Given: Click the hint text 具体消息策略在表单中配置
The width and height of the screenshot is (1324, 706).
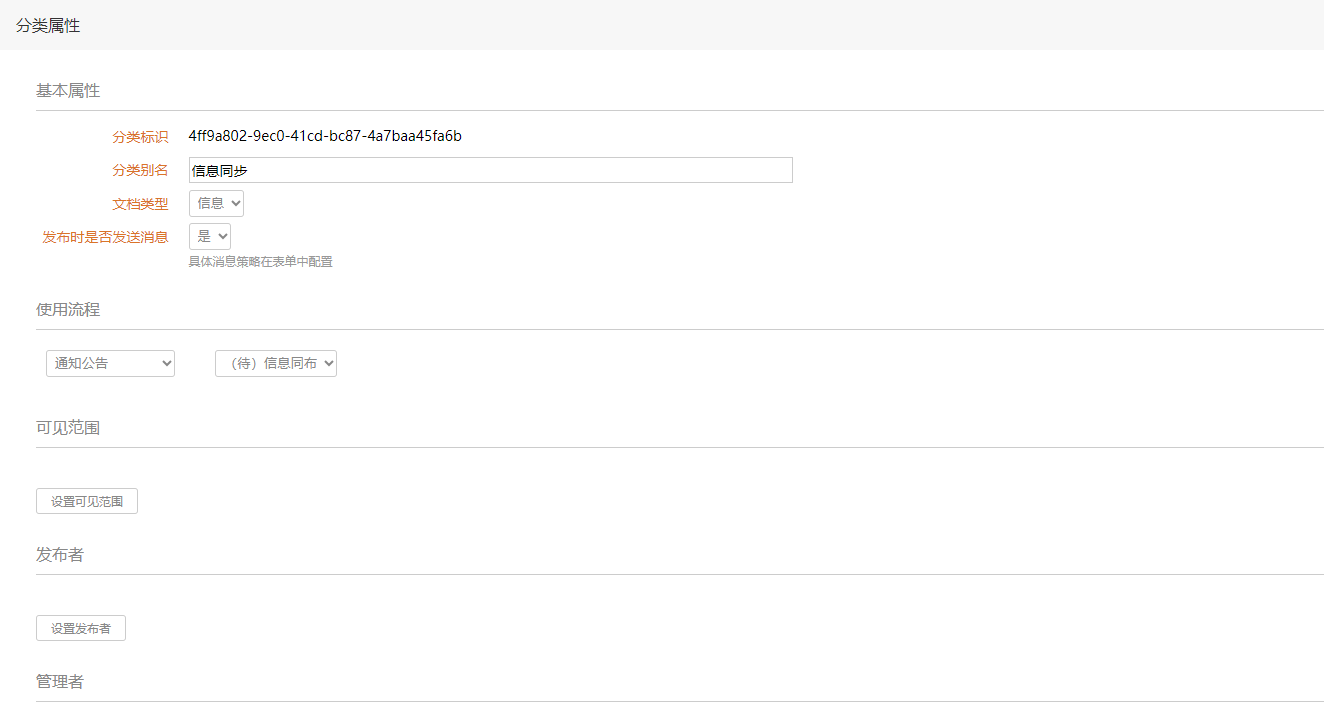Looking at the screenshot, I should click(x=261, y=262).
